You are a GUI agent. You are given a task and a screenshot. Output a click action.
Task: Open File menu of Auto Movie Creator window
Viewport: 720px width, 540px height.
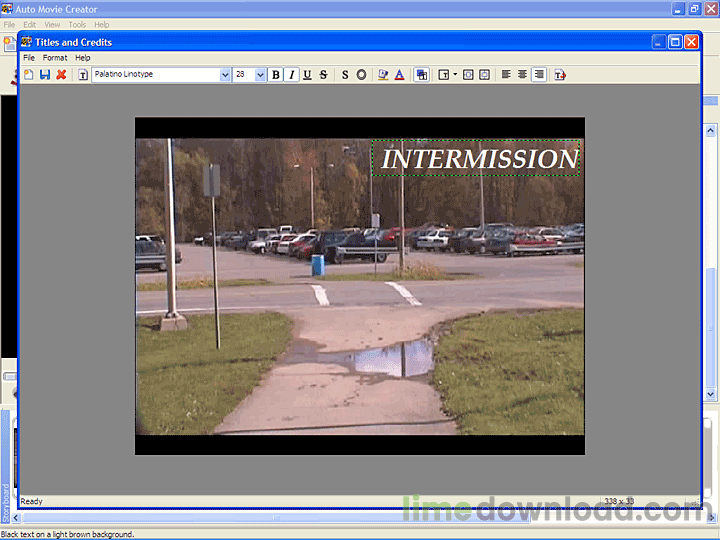[9, 25]
